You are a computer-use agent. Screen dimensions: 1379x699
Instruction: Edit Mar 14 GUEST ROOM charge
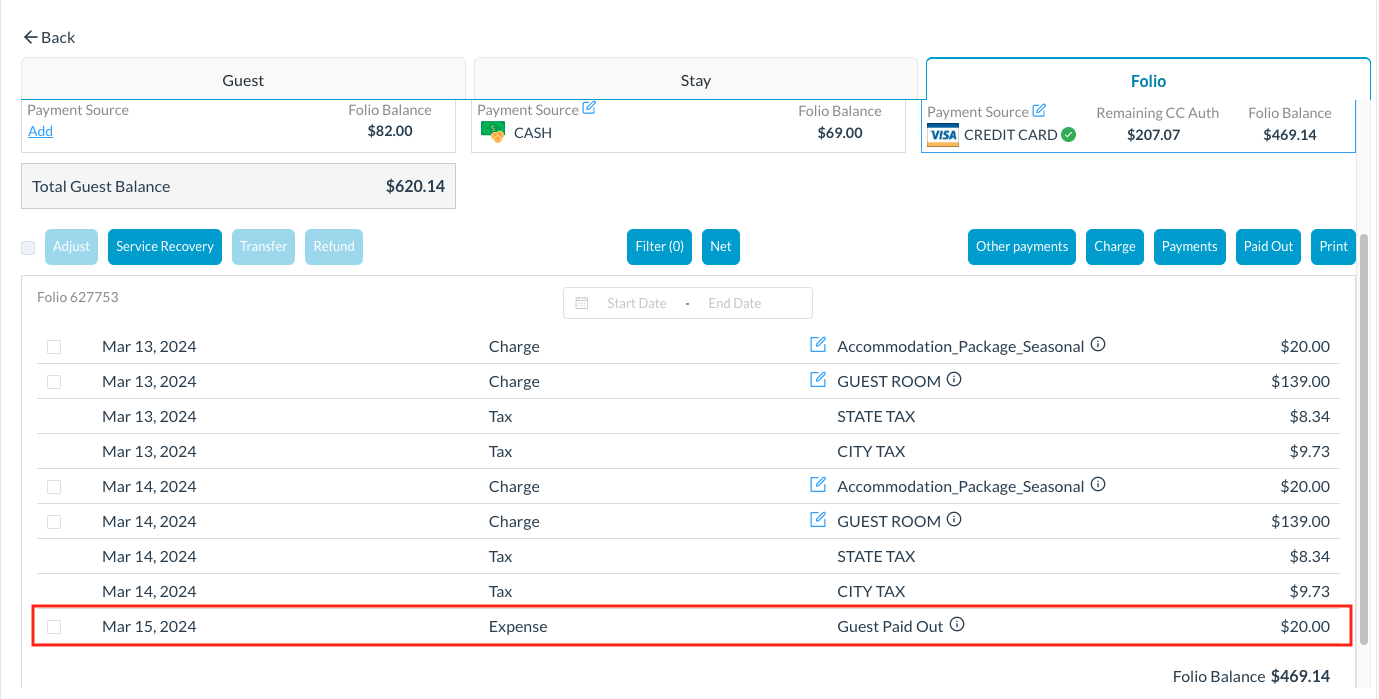pyautogui.click(x=818, y=520)
